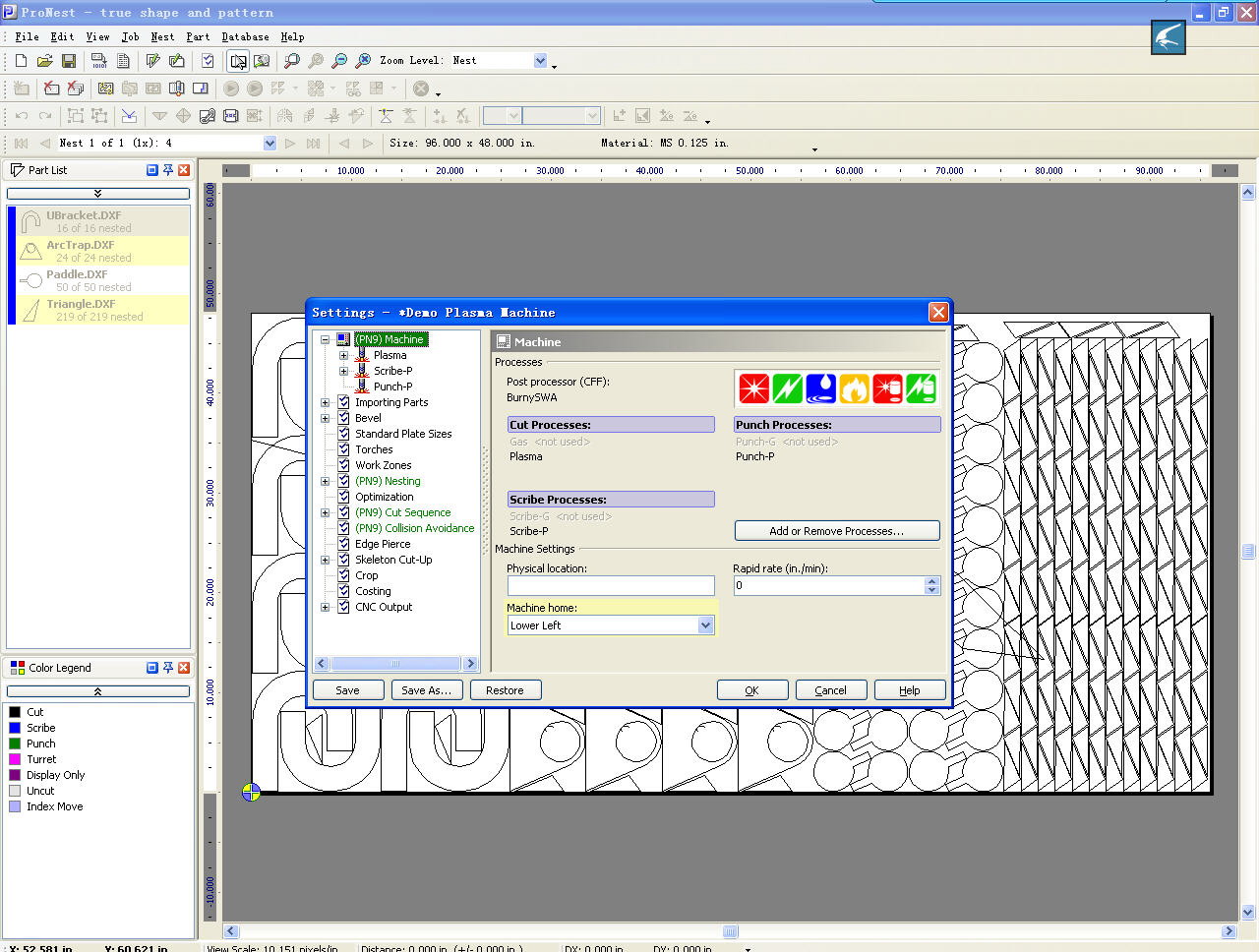Click the Zoom to fit magnifier icon

tap(363, 61)
